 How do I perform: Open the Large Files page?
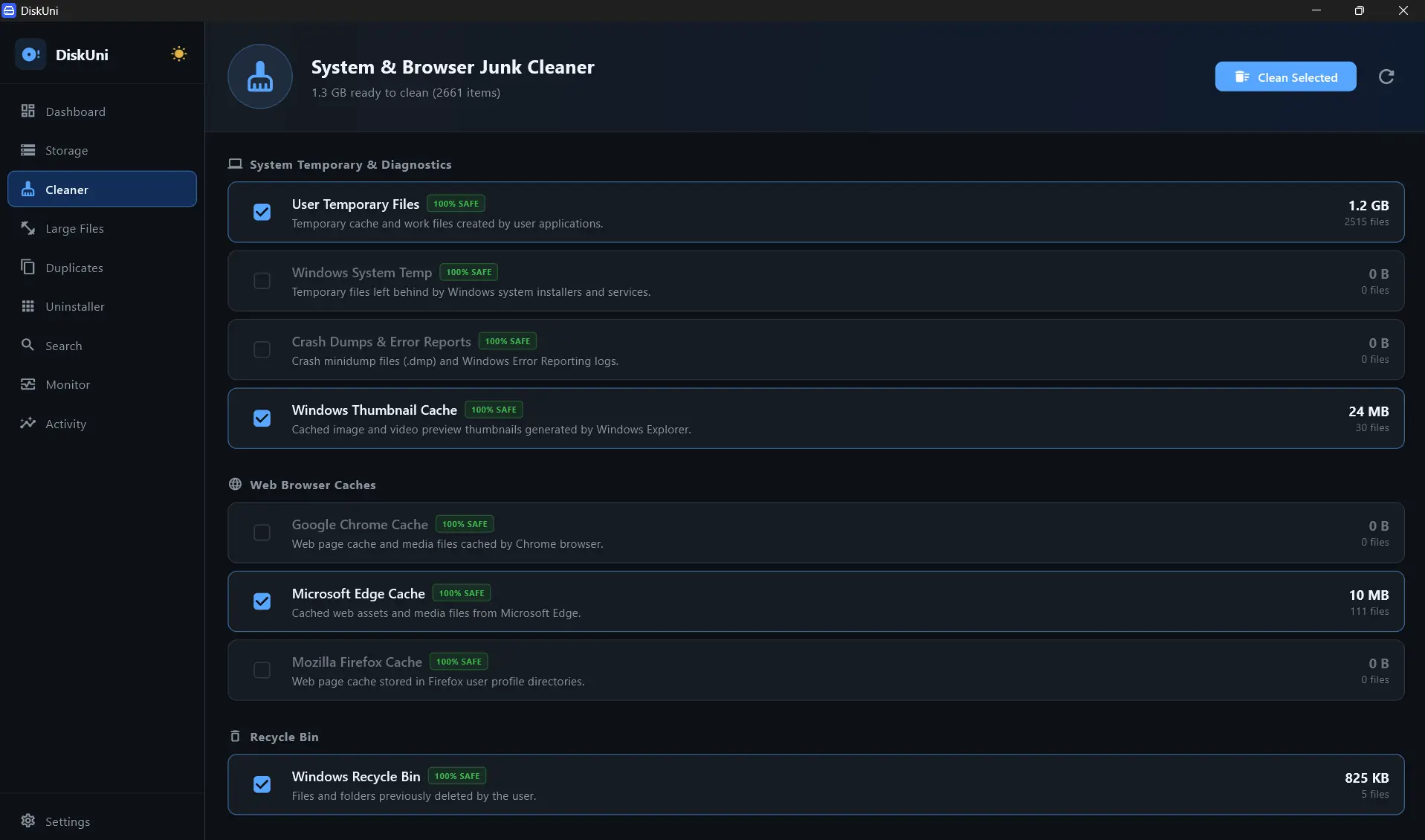[102, 228]
